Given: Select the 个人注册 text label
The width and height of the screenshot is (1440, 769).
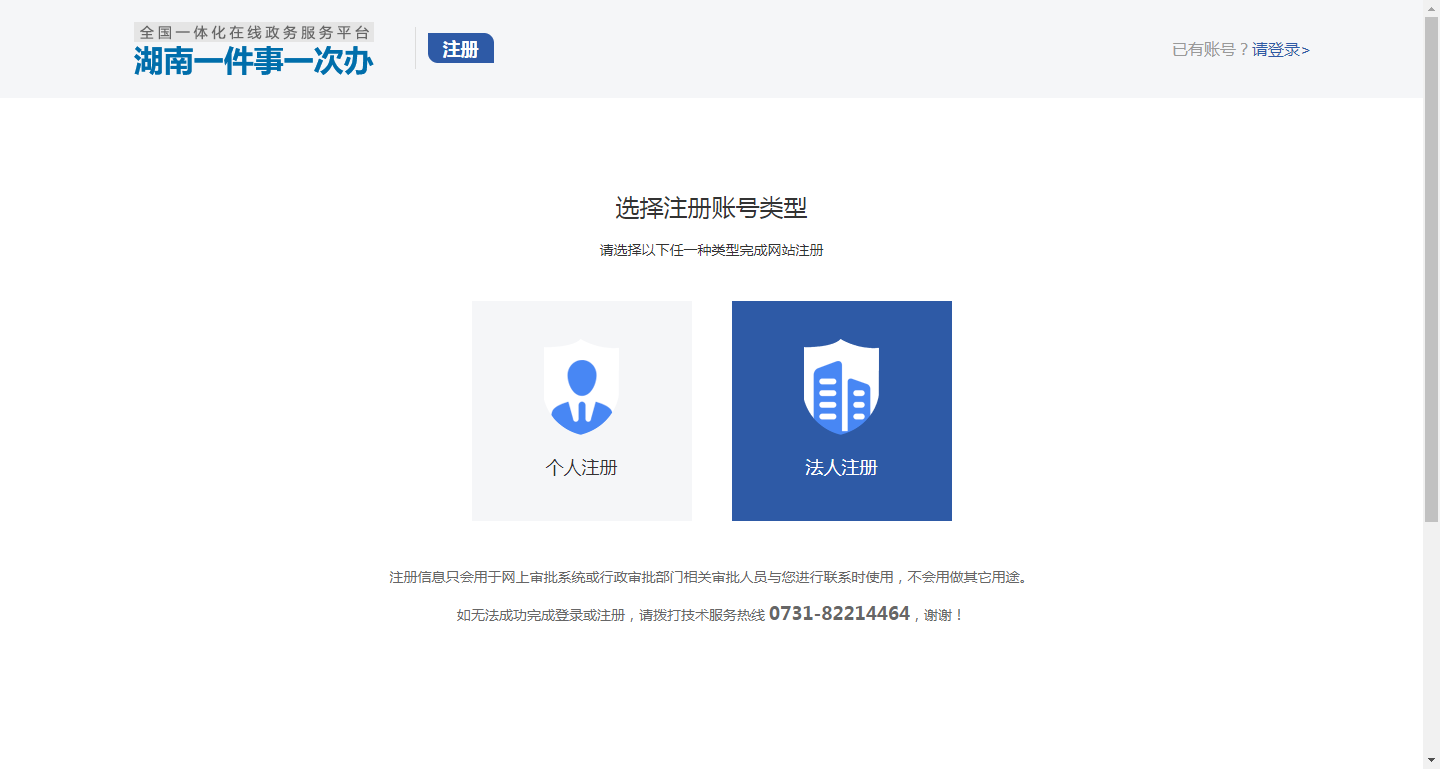Looking at the screenshot, I should click(581, 468).
